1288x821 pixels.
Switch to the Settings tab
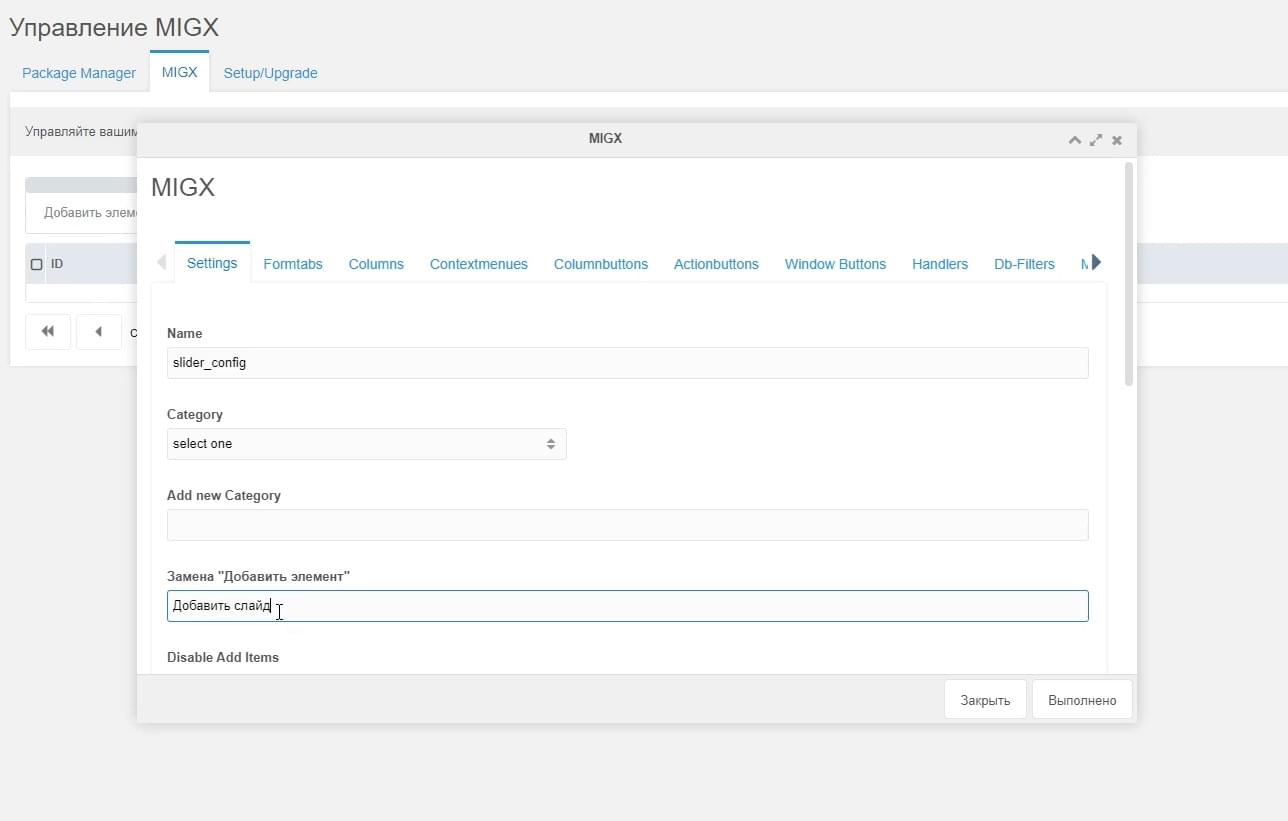(x=212, y=263)
